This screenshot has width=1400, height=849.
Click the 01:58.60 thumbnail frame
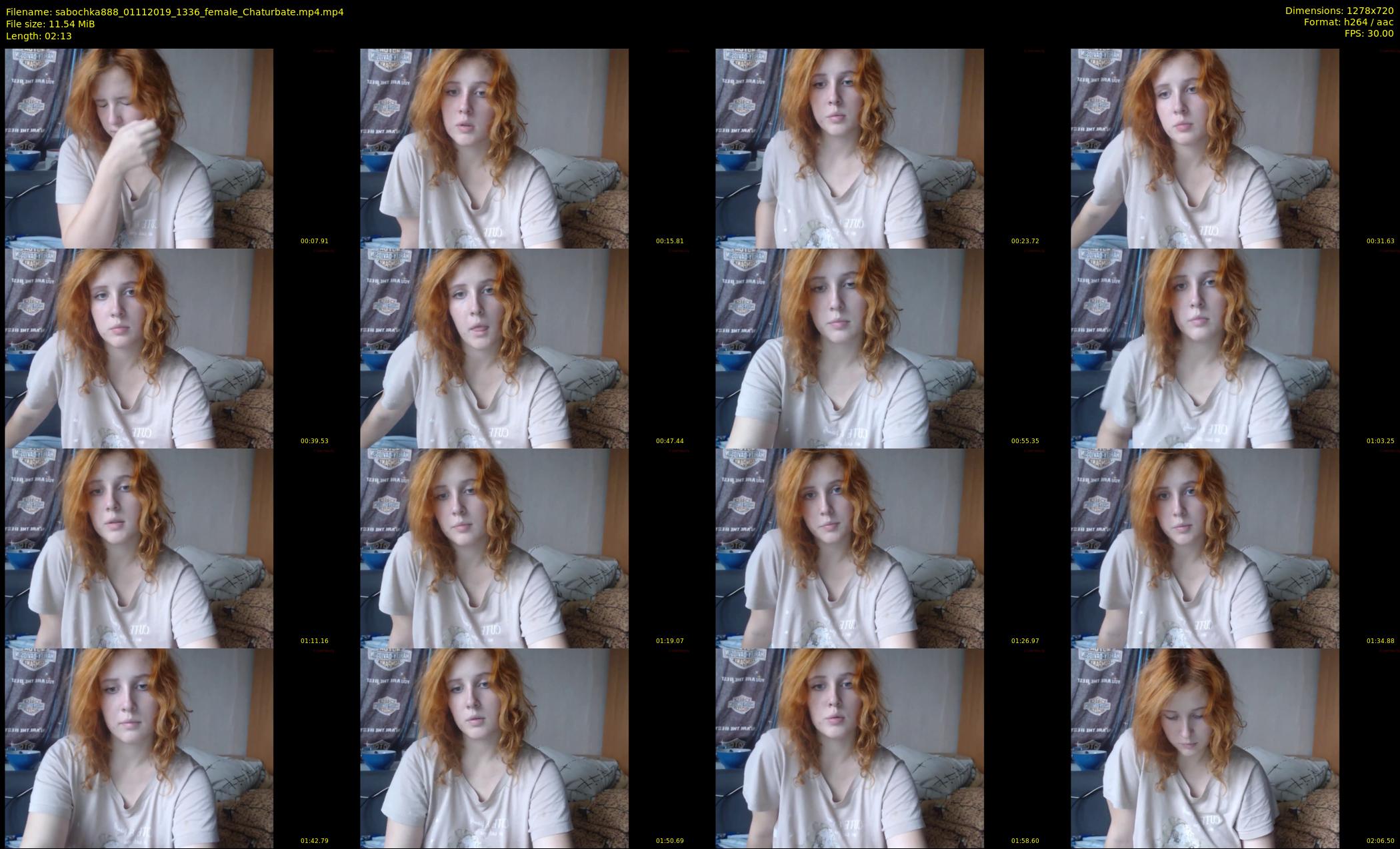point(849,748)
